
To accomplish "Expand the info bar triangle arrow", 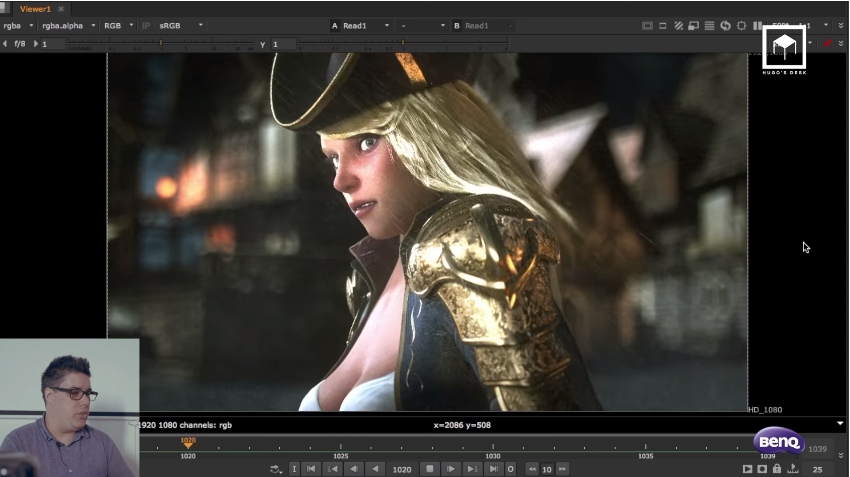I will 840,423.
